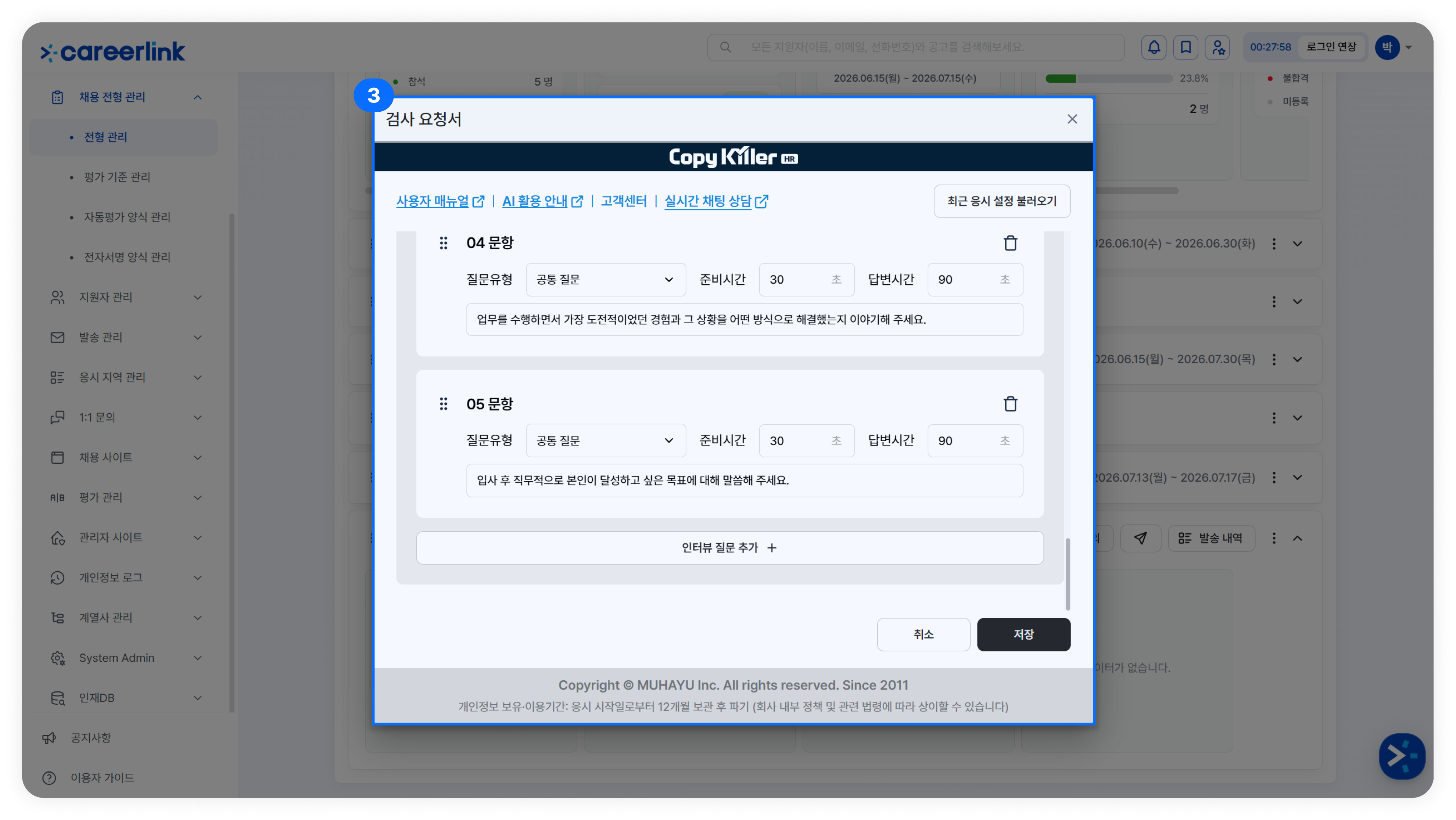This screenshot has height=820, width=1456.
Task: Click the 답변시간 field of 05 문항
Action: point(975,441)
